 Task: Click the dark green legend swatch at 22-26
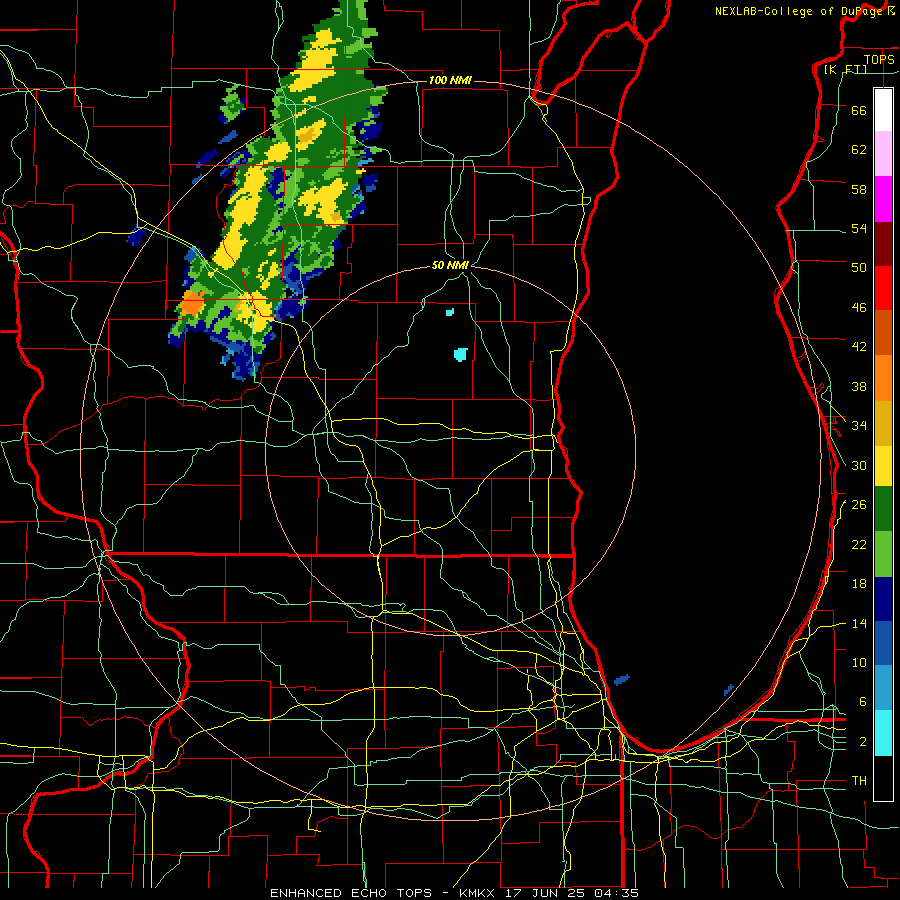[x=883, y=509]
